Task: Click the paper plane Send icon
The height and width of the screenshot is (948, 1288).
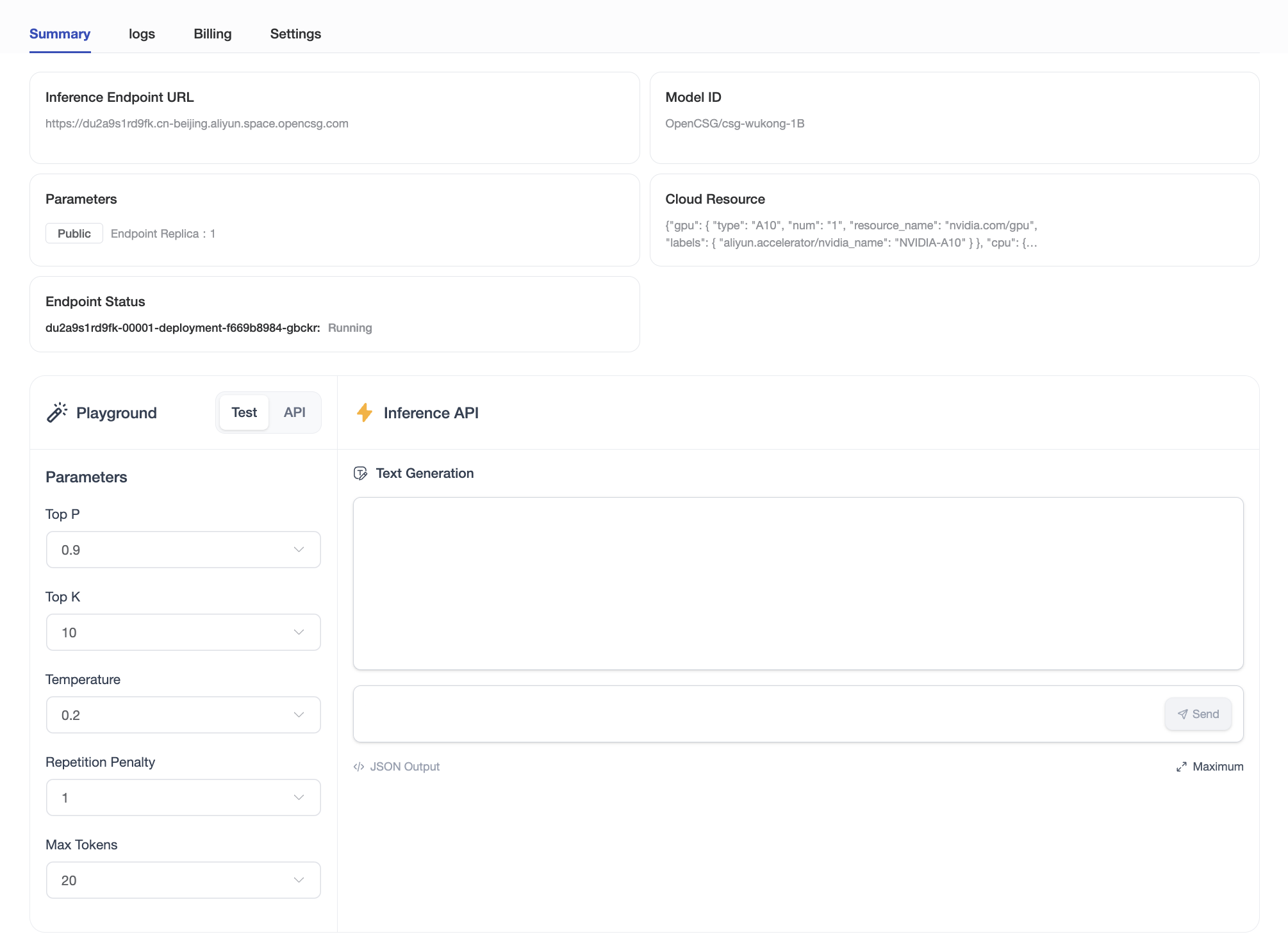Action: (x=1183, y=714)
